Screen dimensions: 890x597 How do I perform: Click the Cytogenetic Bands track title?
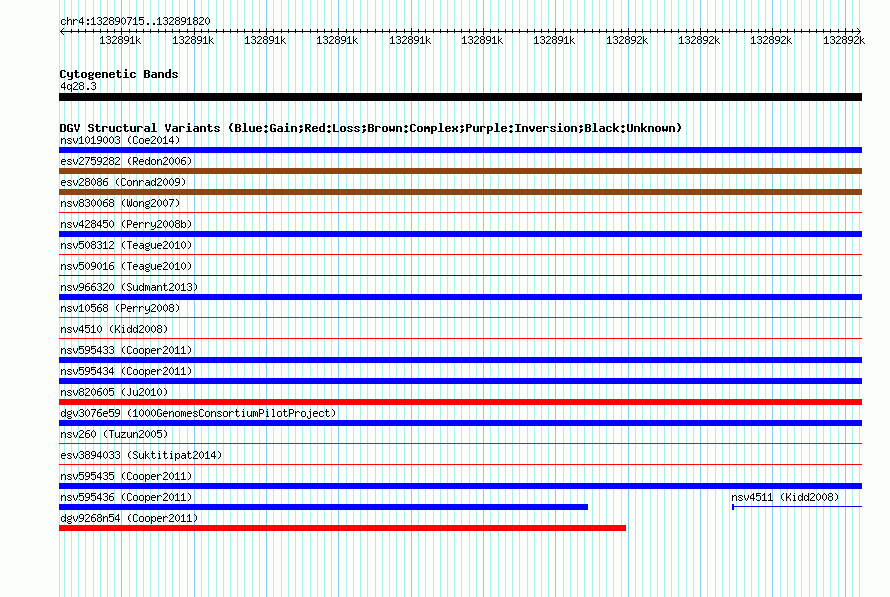(x=119, y=74)
